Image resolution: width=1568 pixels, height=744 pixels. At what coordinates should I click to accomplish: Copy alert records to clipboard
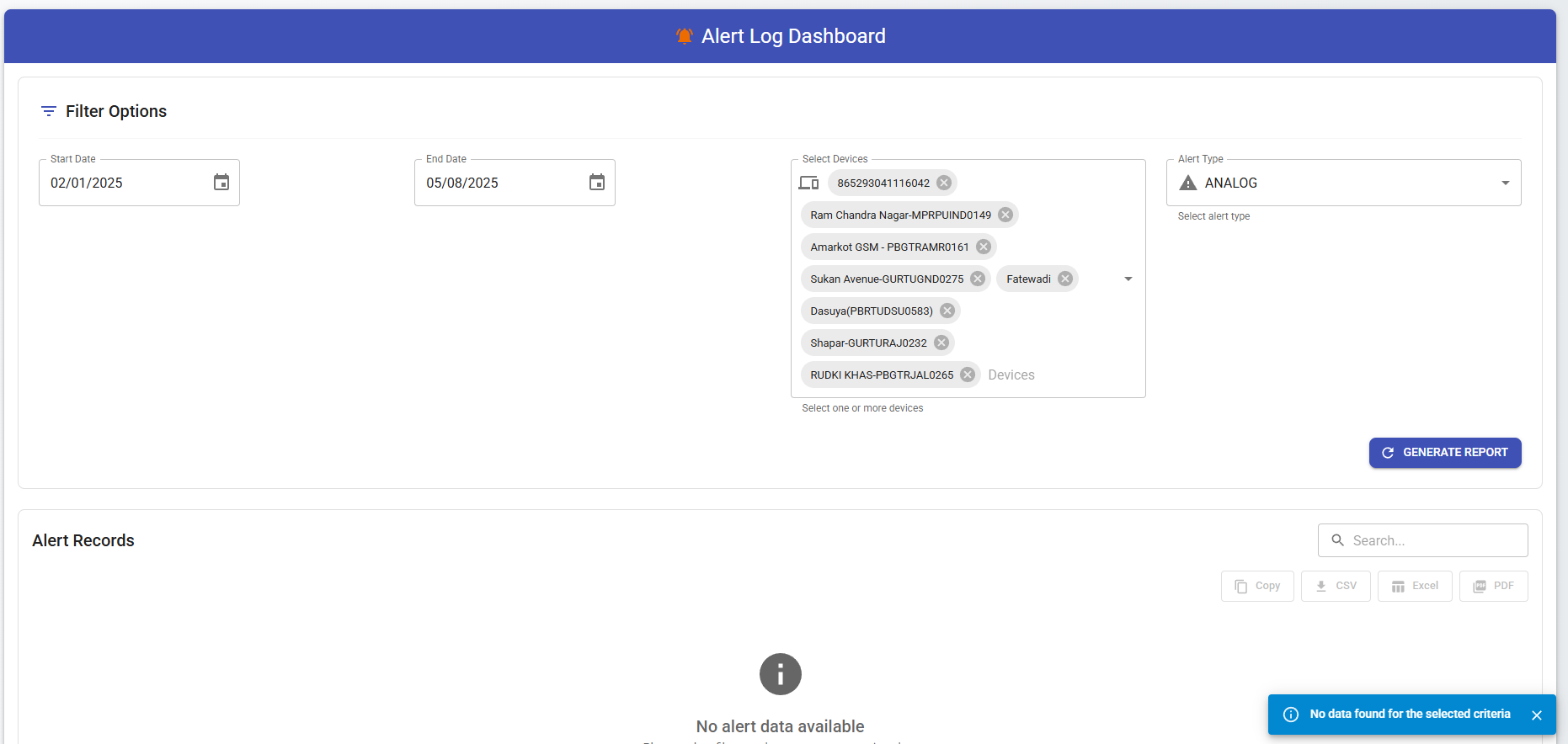click(x=1257, y=586)
